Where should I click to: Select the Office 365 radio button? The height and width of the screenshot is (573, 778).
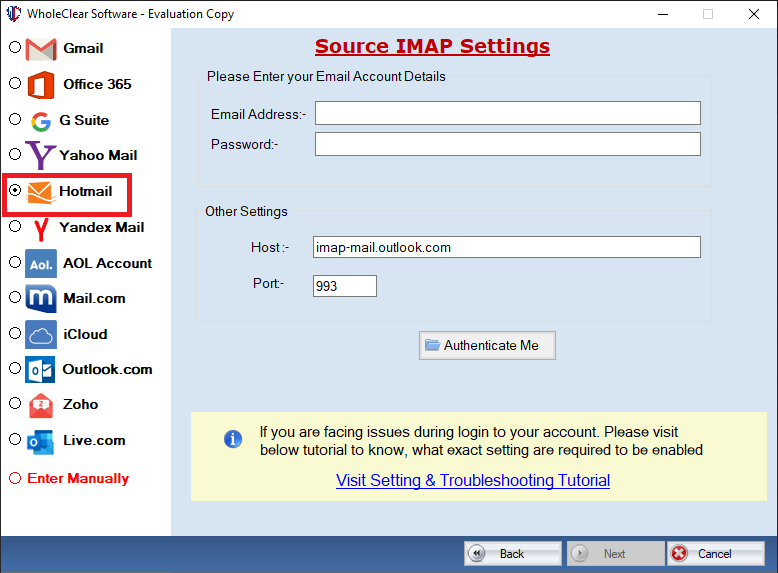click(15, 83)
